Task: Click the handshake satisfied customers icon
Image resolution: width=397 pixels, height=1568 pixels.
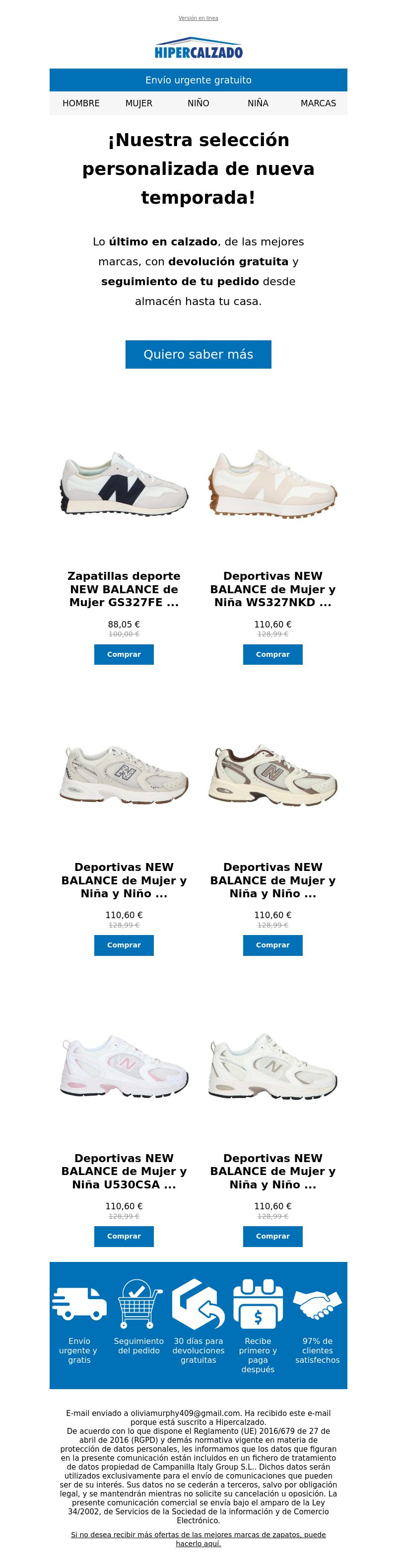Action: pos(318,1304)
